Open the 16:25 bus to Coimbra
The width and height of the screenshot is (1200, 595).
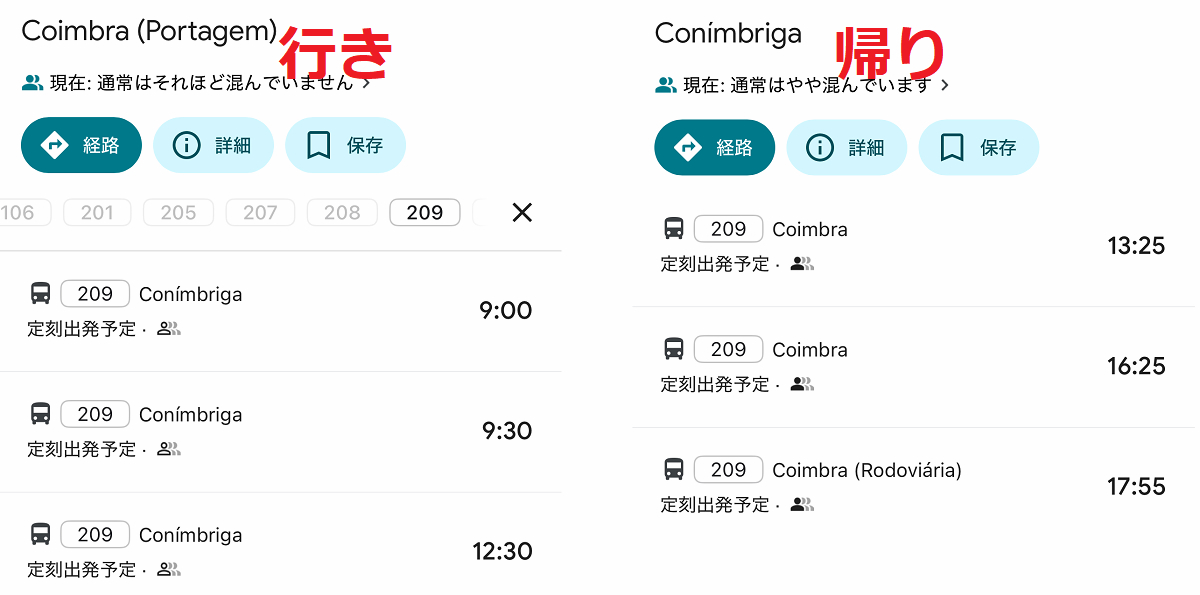(912, 366)
